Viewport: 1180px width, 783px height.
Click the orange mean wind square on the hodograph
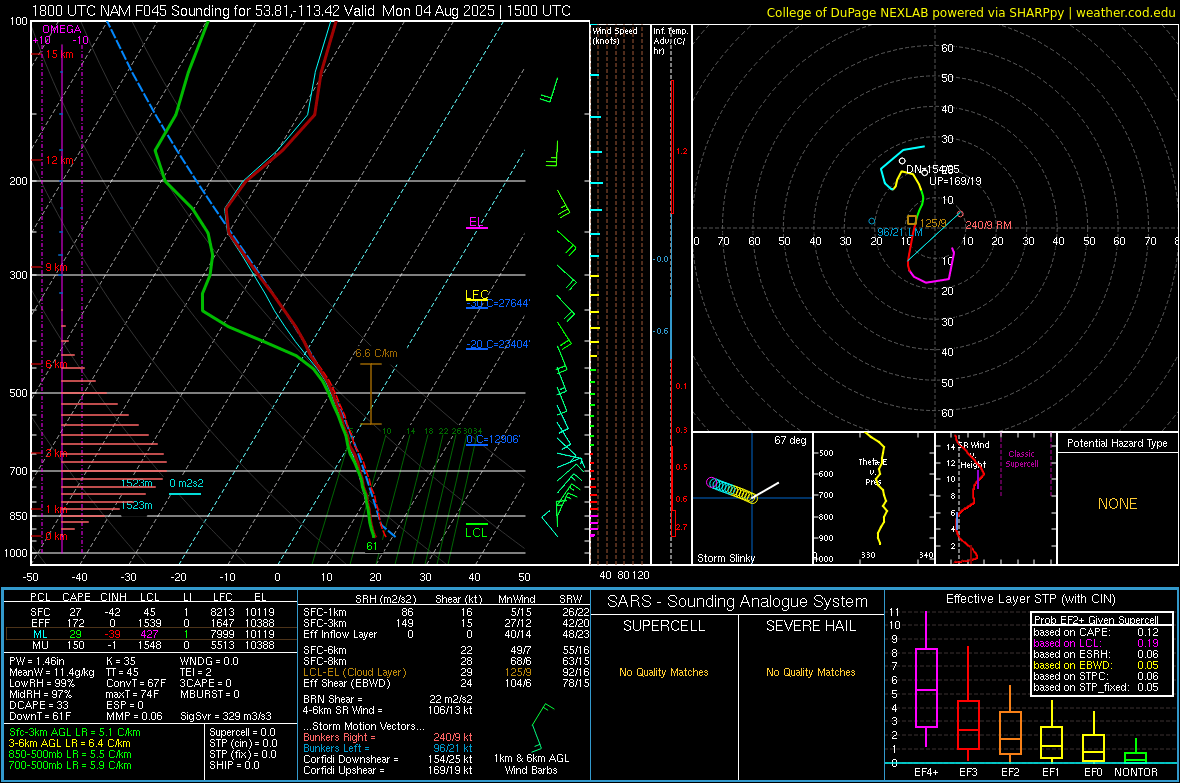tap(912, 221)
